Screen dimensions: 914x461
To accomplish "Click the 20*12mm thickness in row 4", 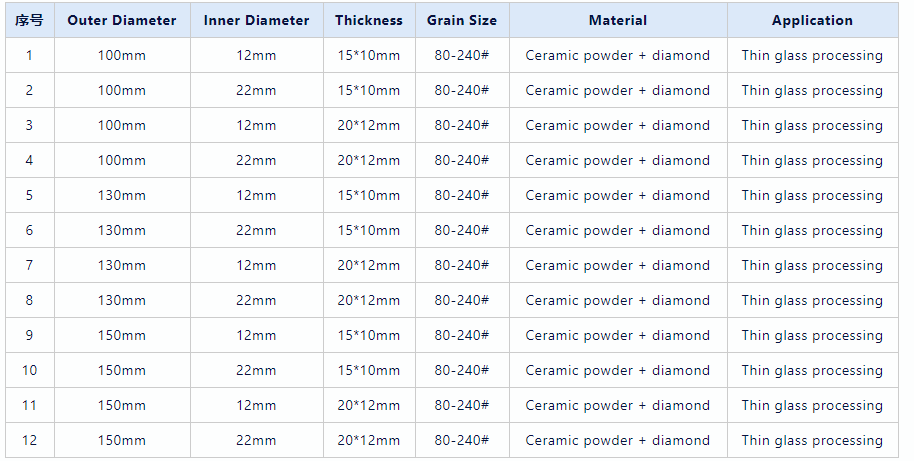I will click(369, 160).
